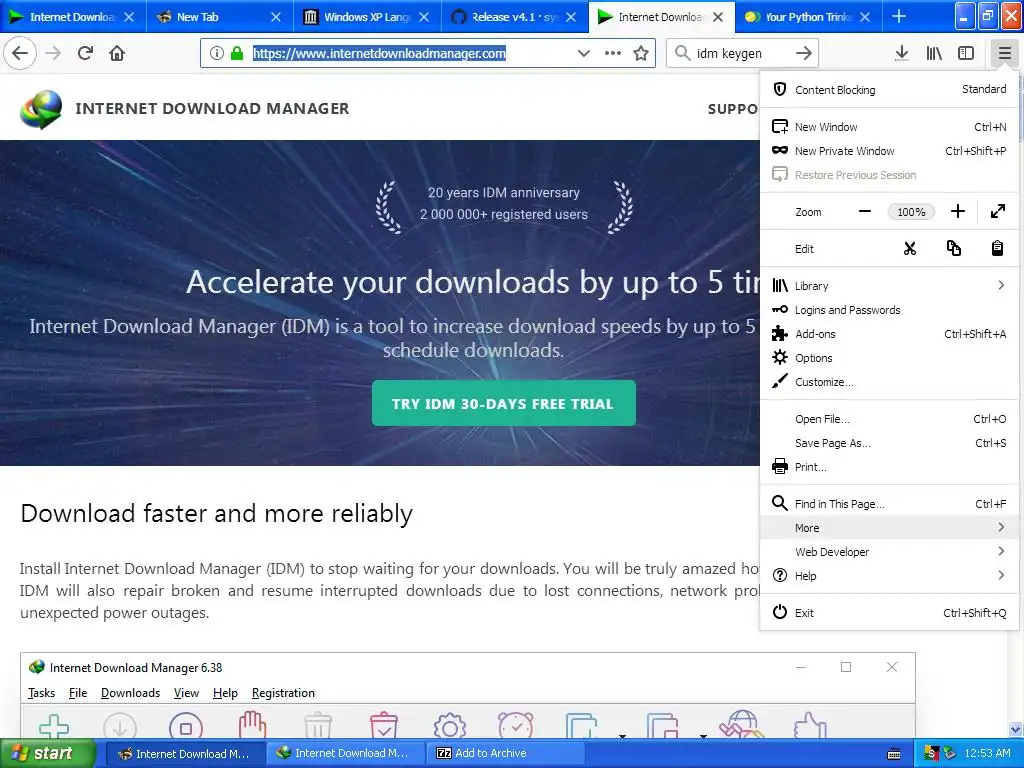
Task: Reload the current page
Action: click(85, 53)
